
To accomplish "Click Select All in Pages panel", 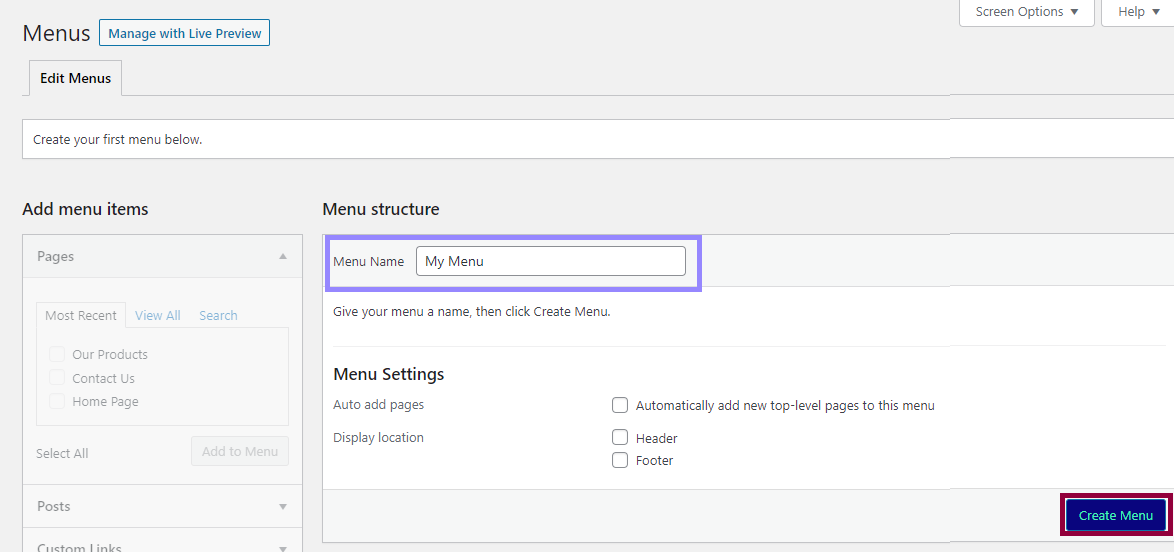I will point(62,453).
